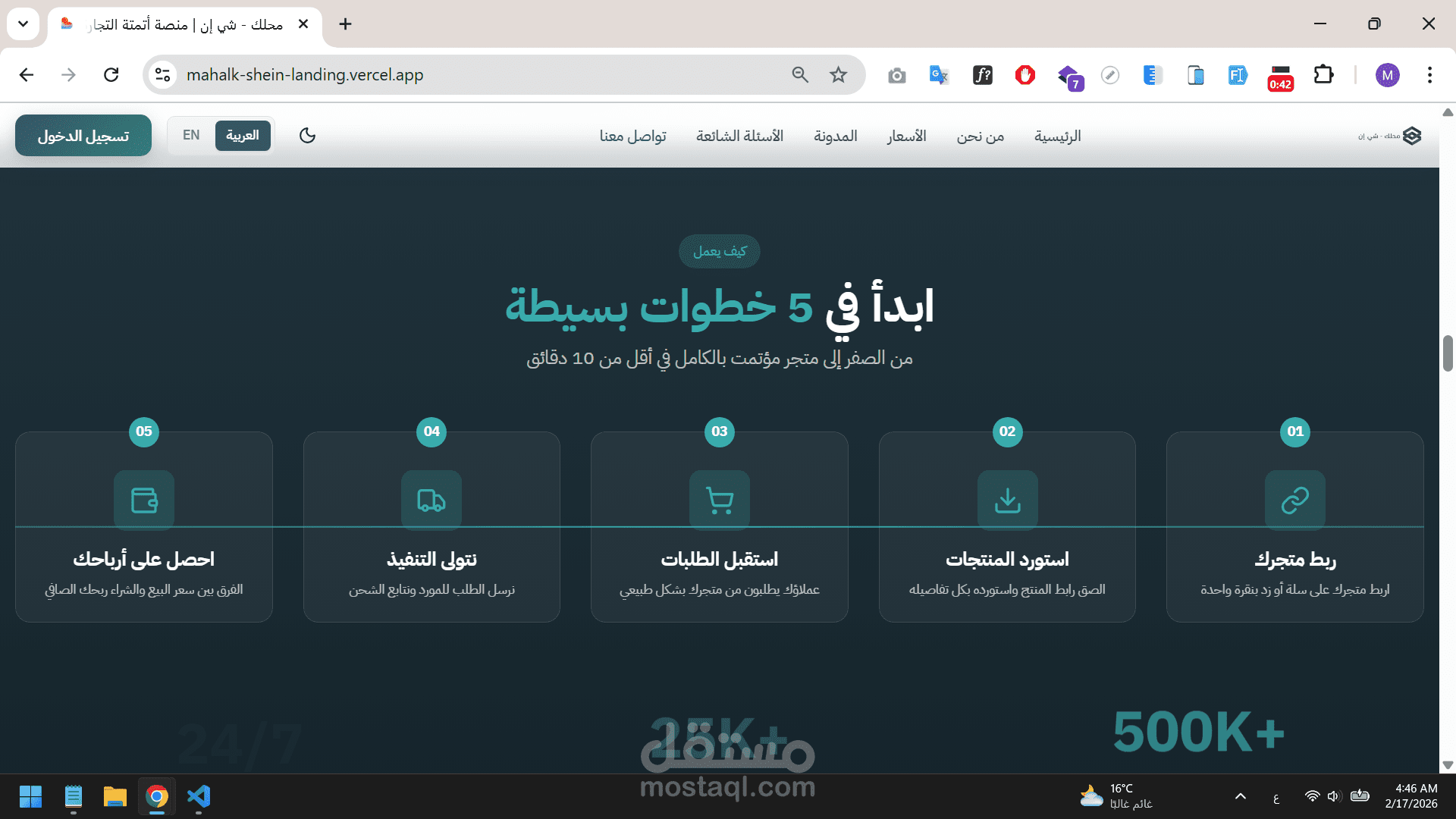The height and width of the screenshot is (819, 1456).
Task: Toggle dark mode with moon icon
Action: click(x=307, y=136)
